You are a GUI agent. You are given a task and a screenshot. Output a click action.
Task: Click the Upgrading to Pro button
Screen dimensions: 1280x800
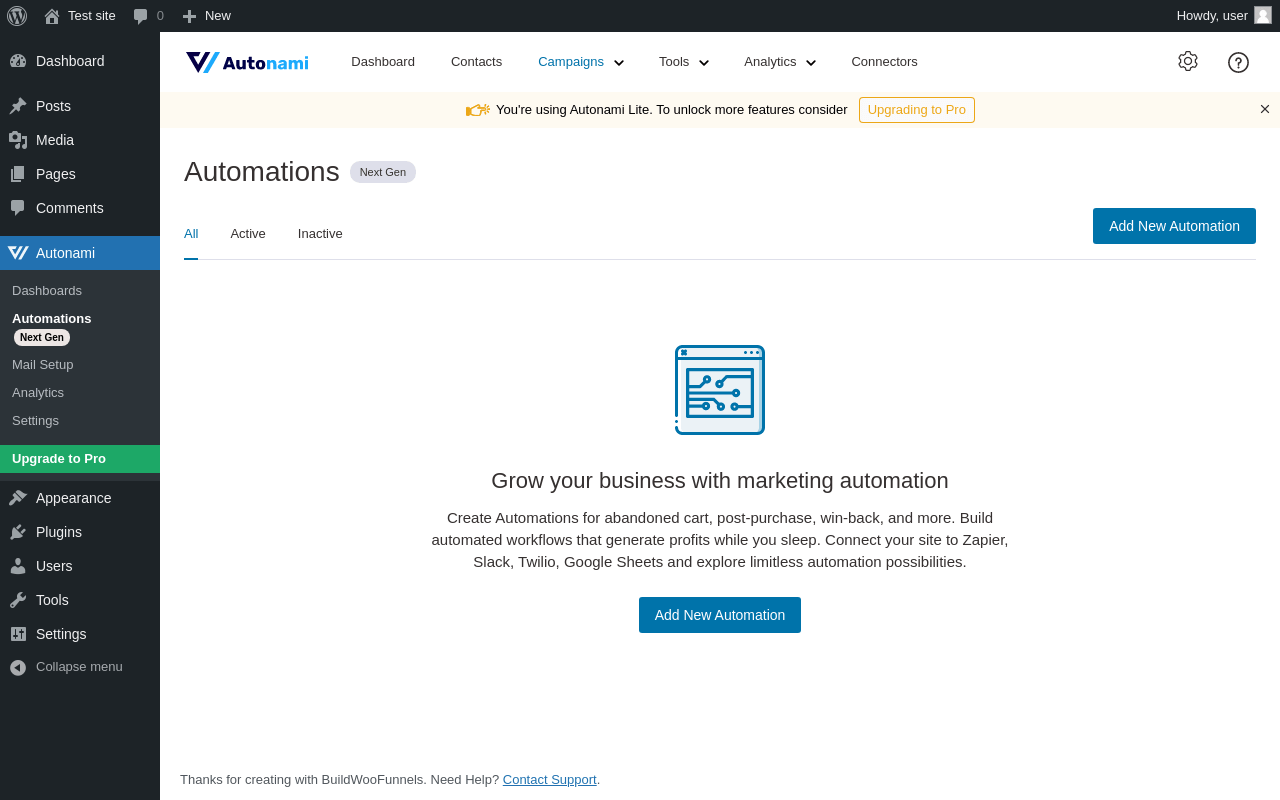[916, 110]
